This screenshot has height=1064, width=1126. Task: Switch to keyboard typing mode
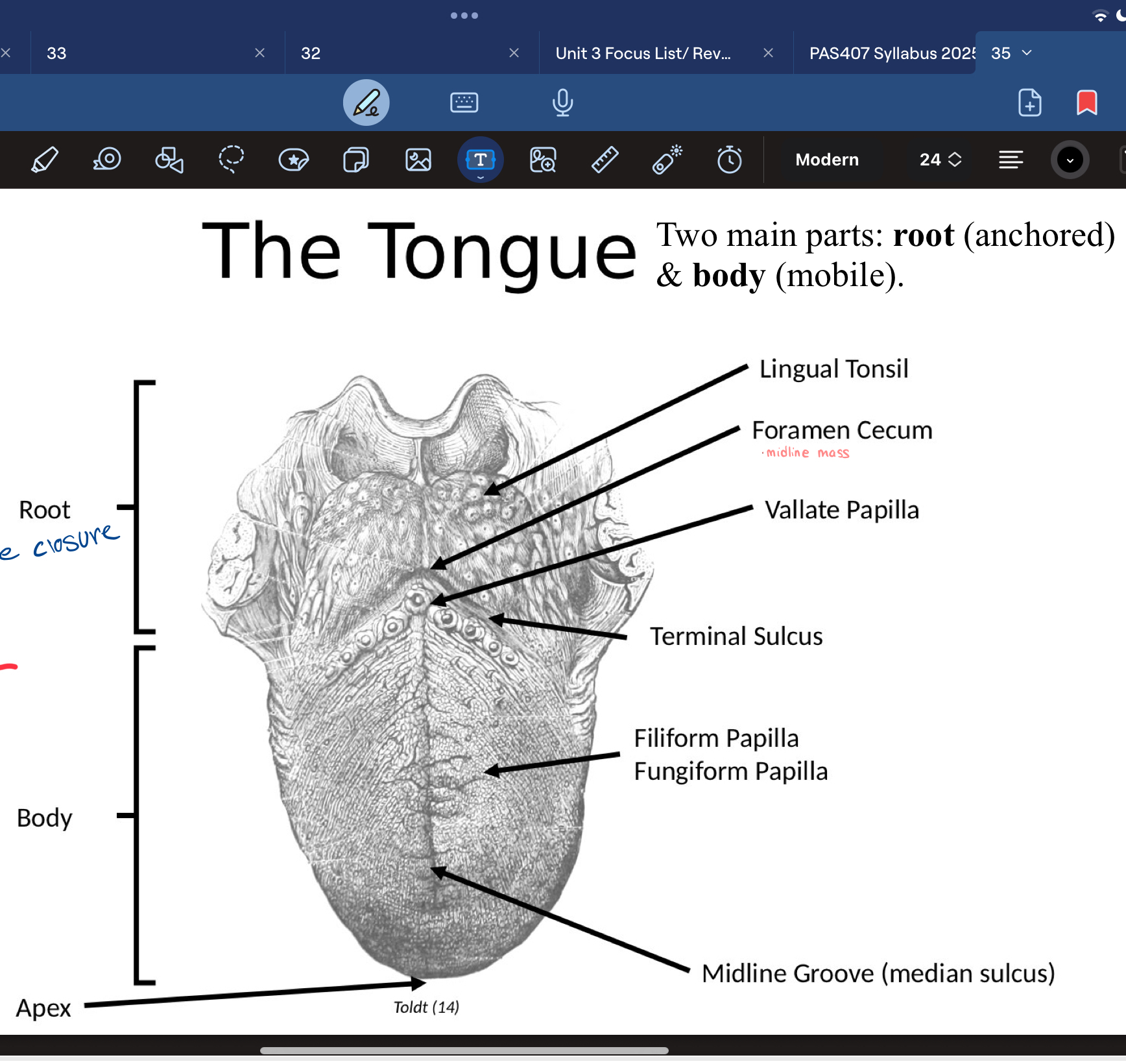[x=464, y=103]
